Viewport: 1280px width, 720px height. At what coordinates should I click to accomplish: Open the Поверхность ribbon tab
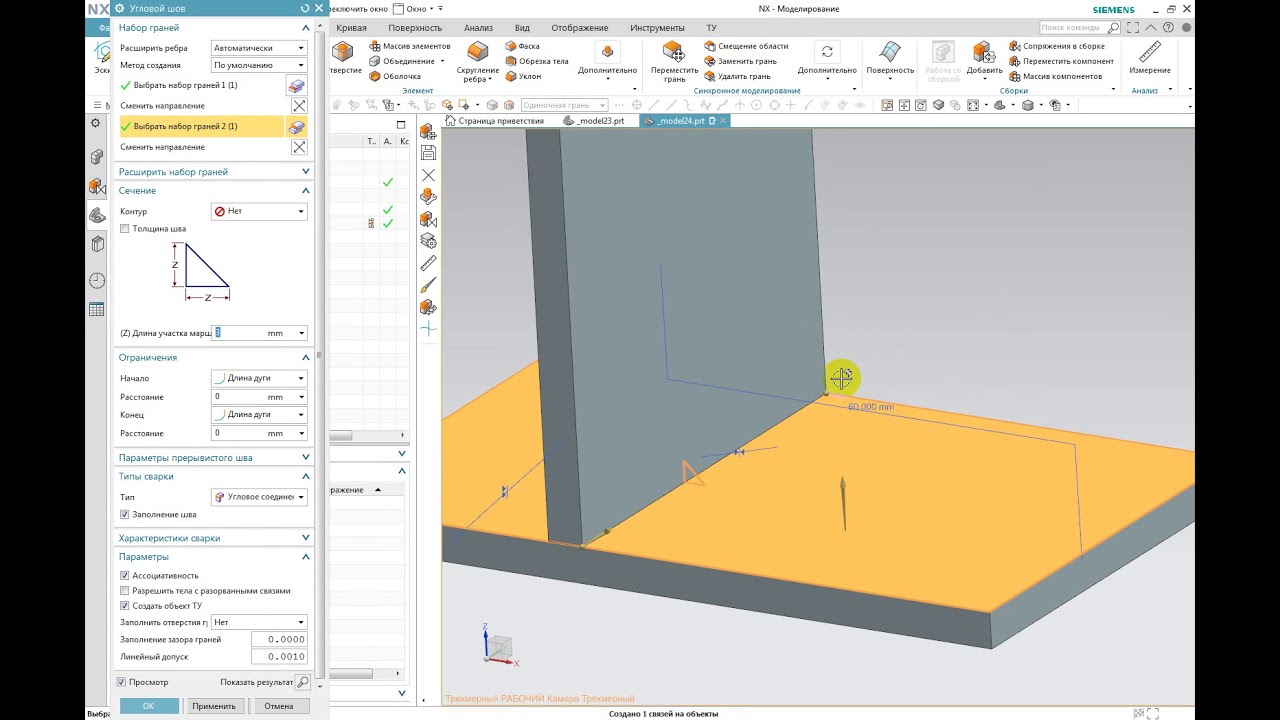click(415, 28)
